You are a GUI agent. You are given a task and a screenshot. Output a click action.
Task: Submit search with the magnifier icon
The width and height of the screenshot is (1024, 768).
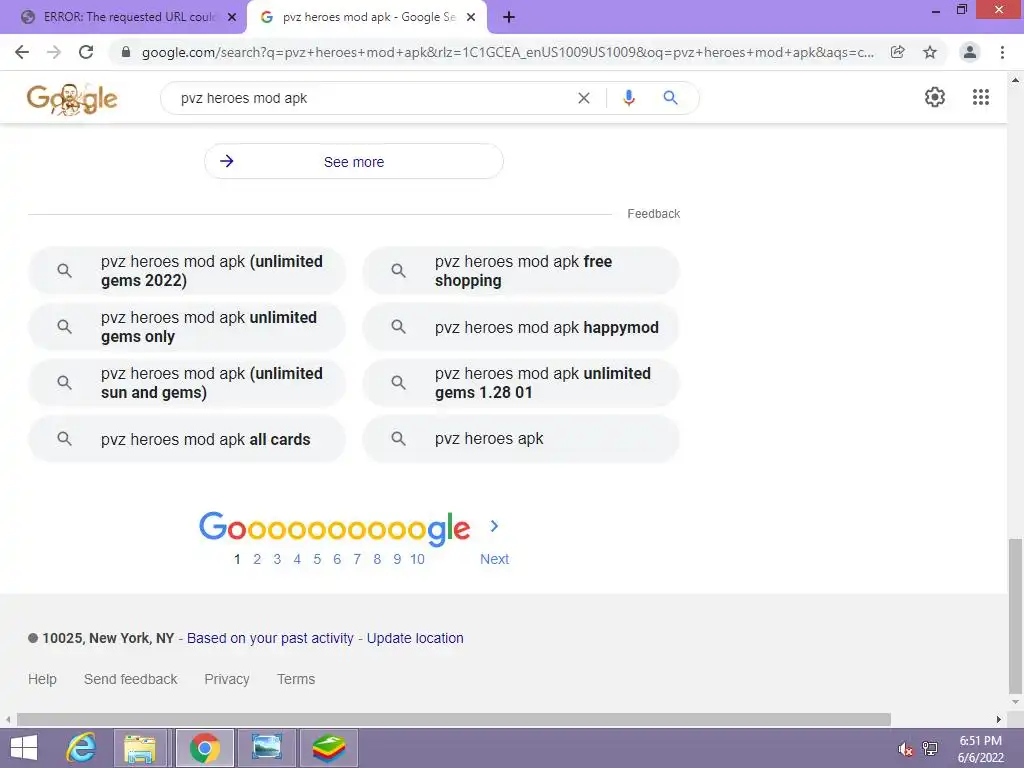point(670,98)
